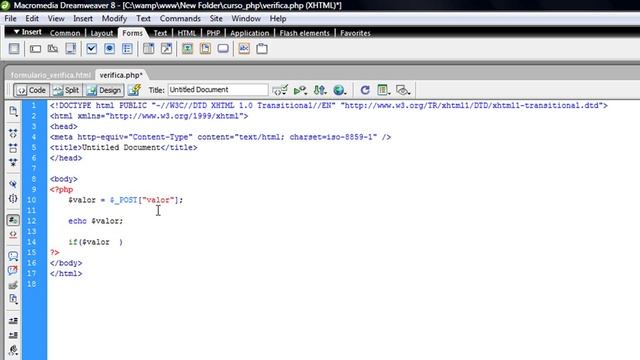Viewport: 640px width, 360px height.
Task: Toggle Highlight Invalid HTML in coding toolbar
Action: 13,235
